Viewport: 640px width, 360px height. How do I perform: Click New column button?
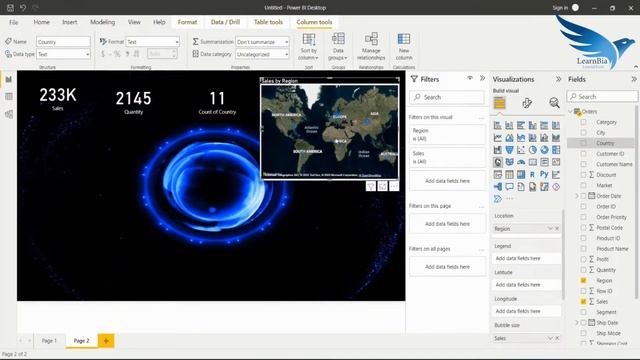[x=404, y=47]
